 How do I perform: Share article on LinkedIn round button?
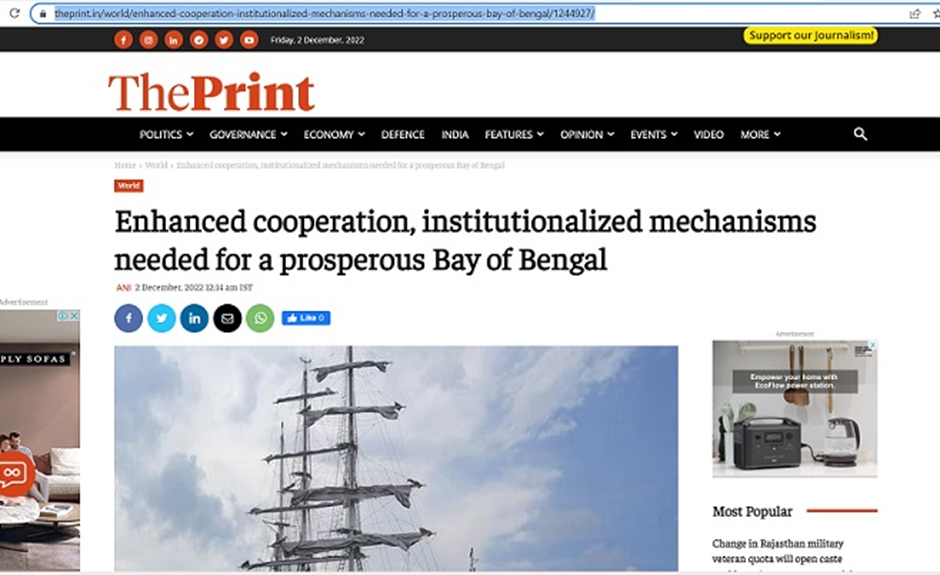tap(194, 318)
